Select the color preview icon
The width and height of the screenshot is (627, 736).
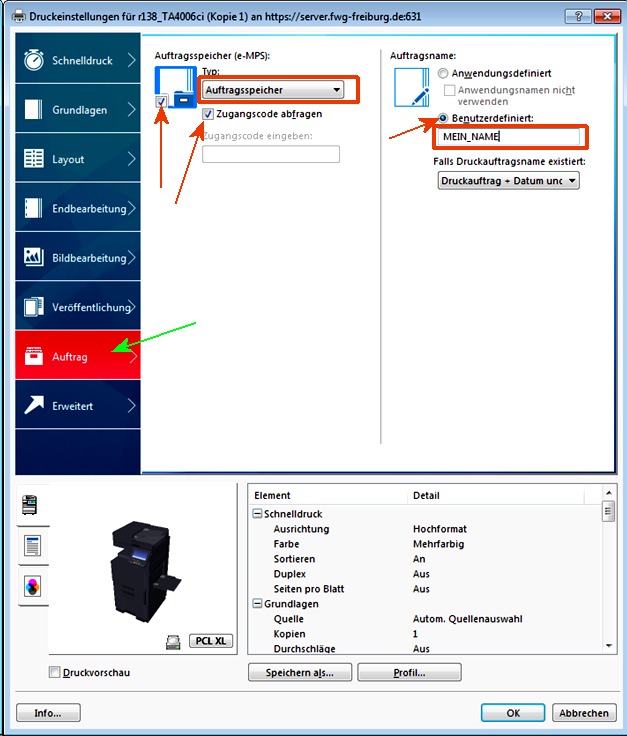(x=30, y=586)
